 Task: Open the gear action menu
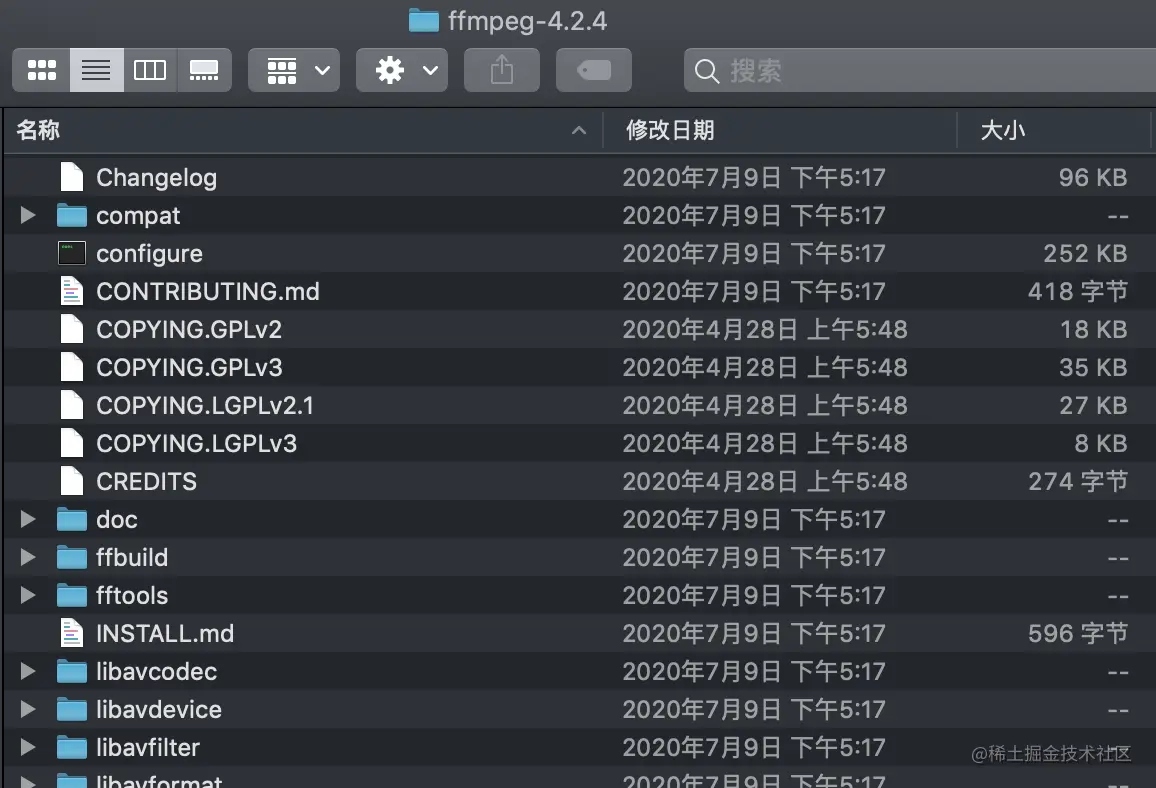[x=402, y=70]
